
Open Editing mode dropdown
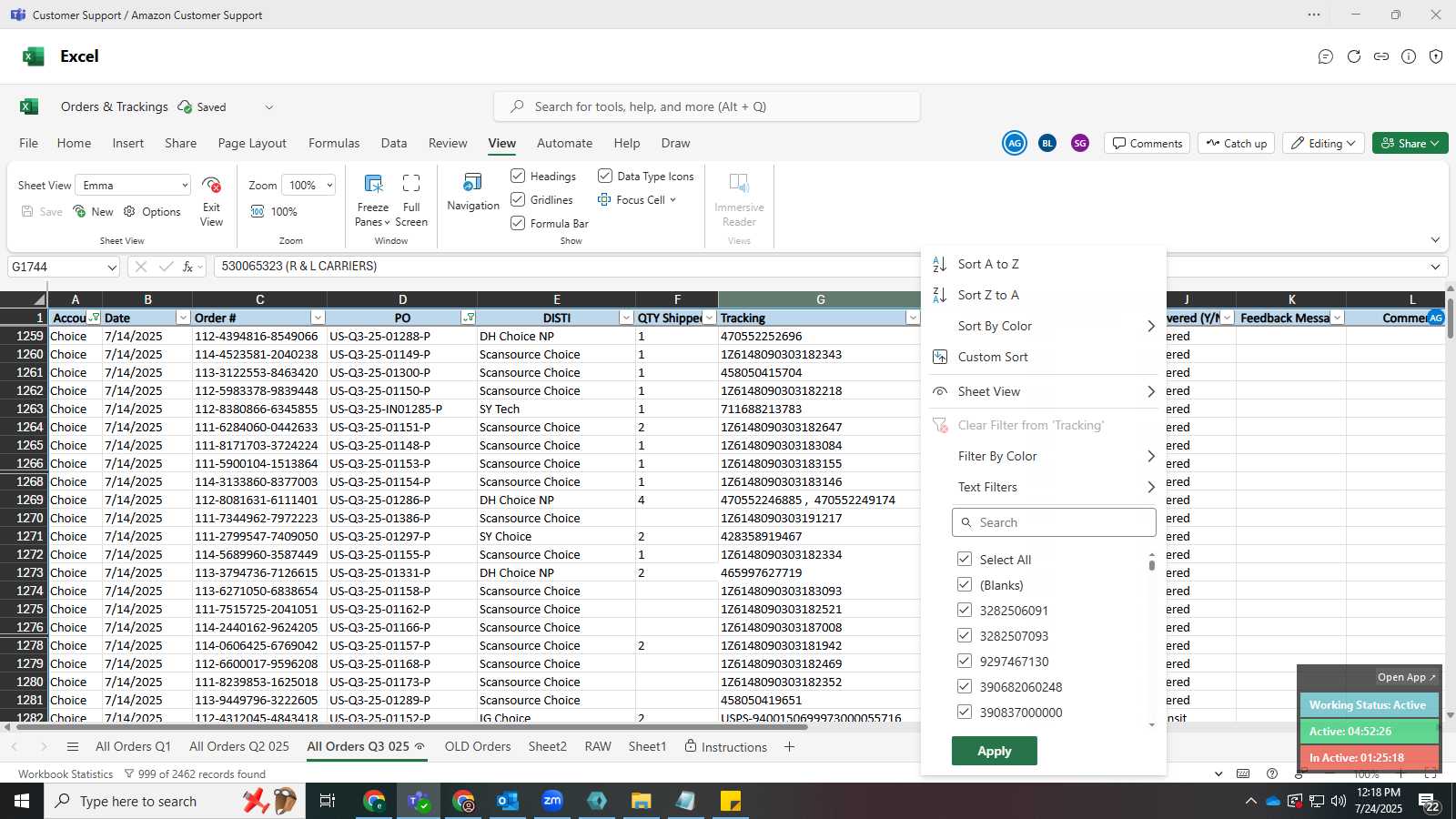(1324, 143)
